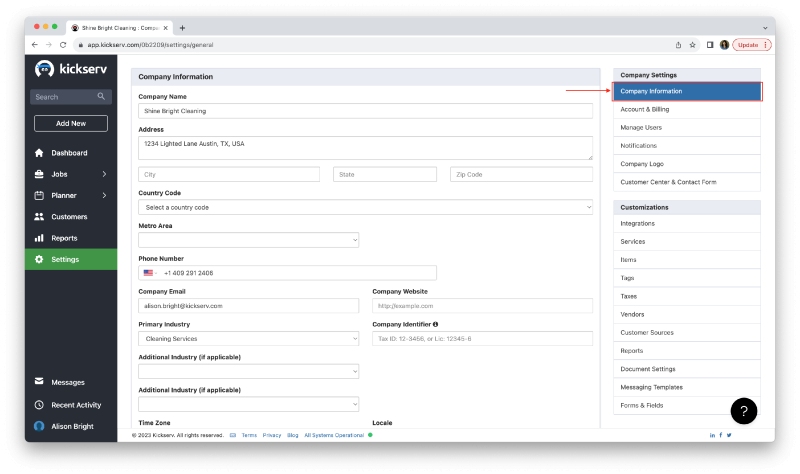Select Company Information settings tab
The width and height of the screenshot is (800, 474).
coord(687,91)
